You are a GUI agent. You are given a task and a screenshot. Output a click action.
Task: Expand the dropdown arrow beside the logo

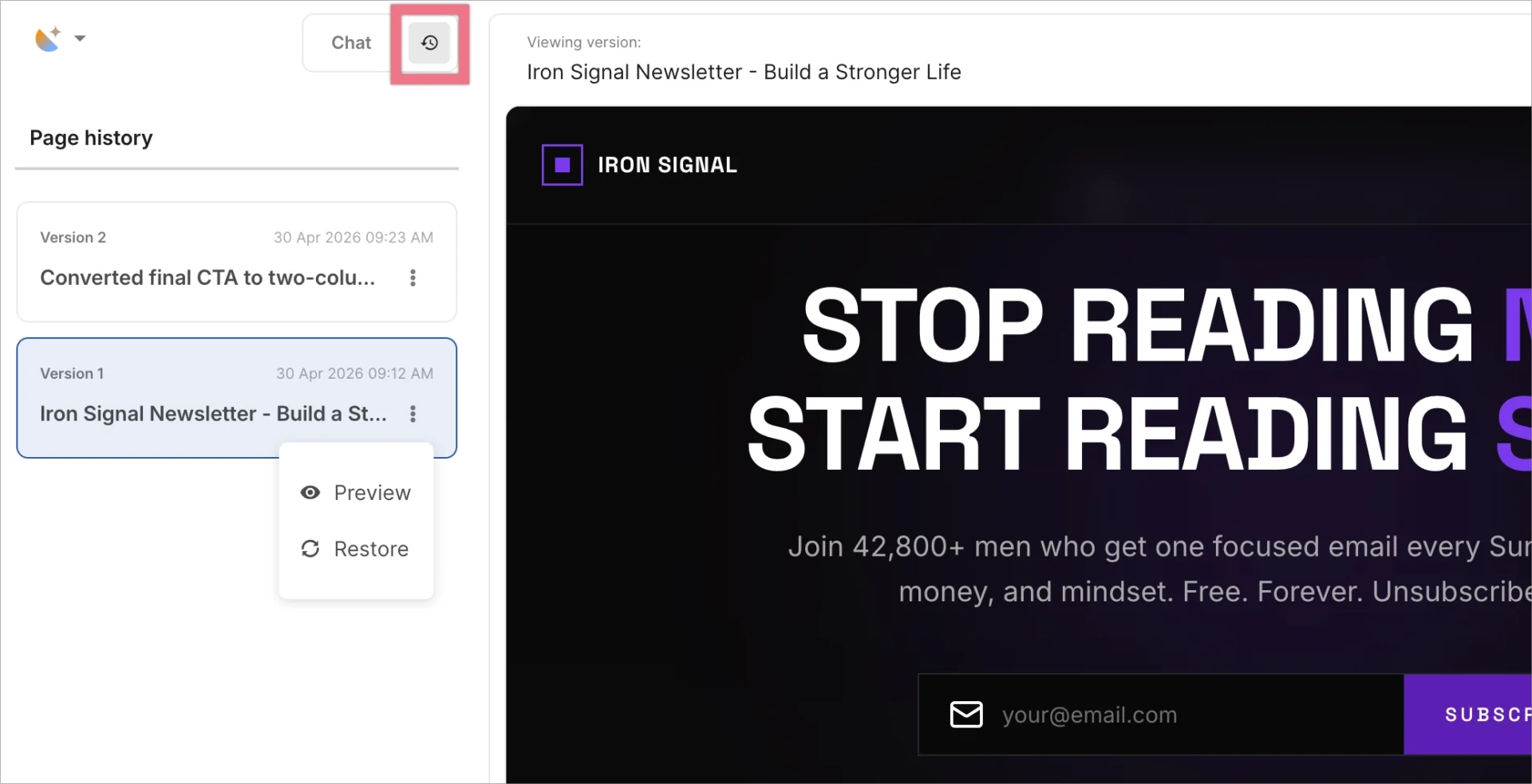pos(80,37)
